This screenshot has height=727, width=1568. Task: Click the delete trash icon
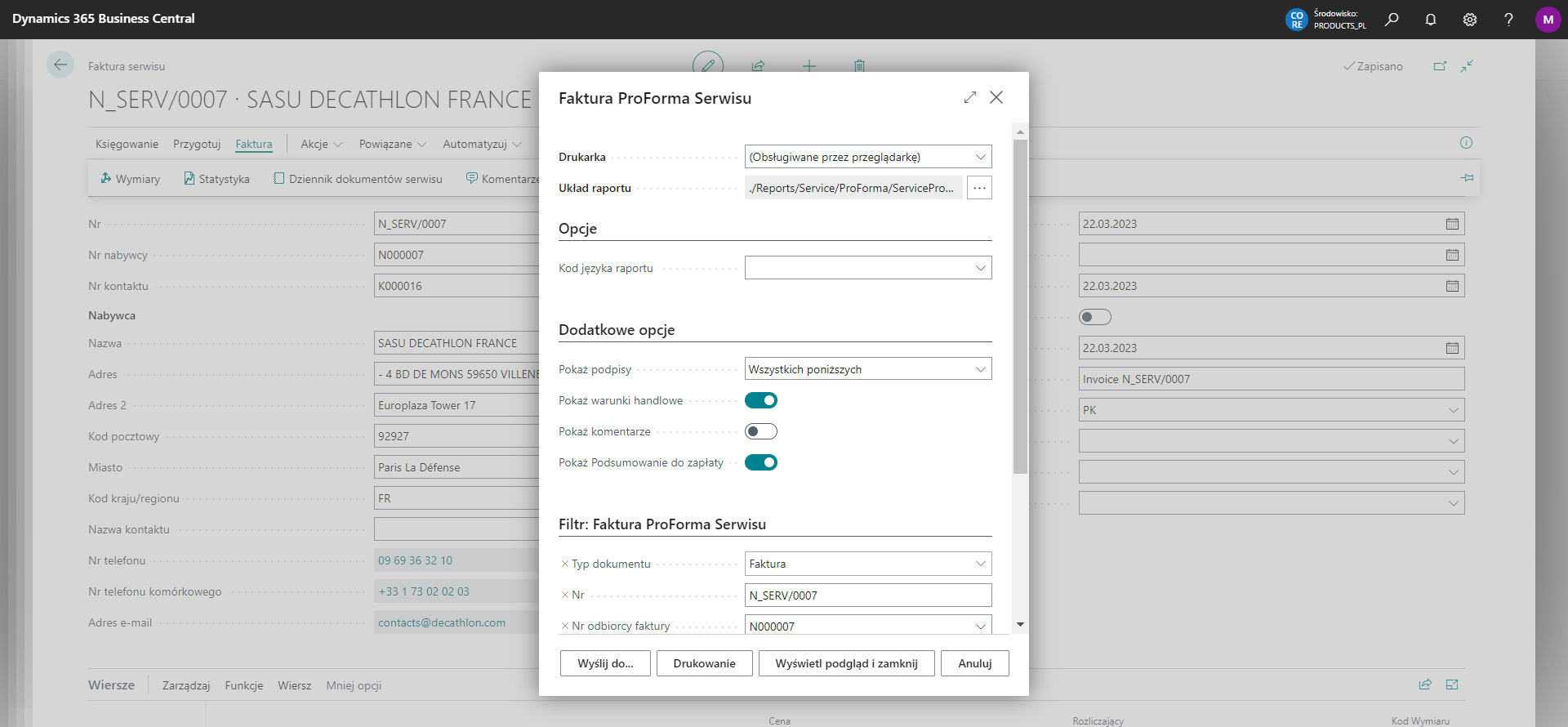(x=859, y=66)
